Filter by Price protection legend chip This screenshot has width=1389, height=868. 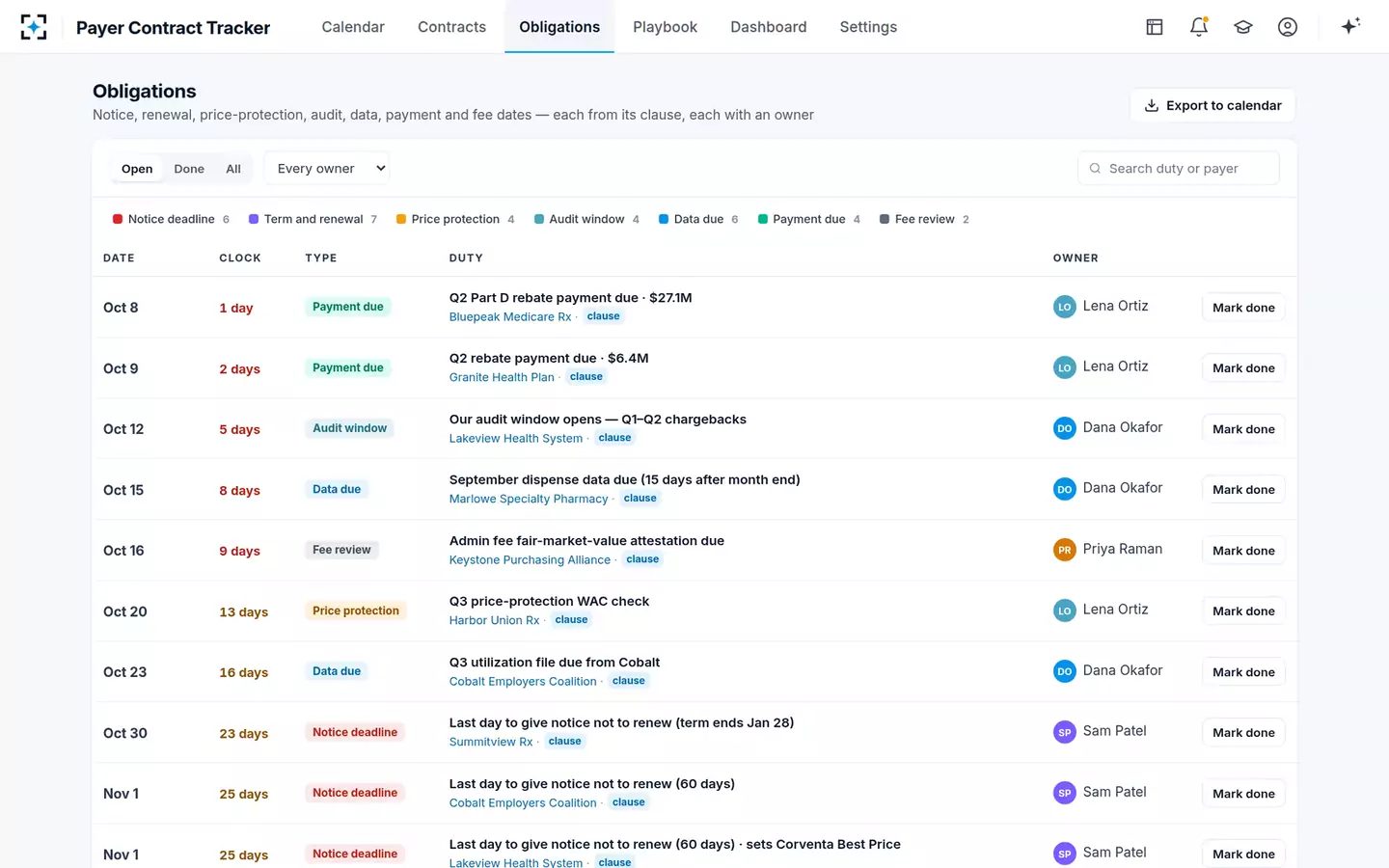[x=455, y=219]
